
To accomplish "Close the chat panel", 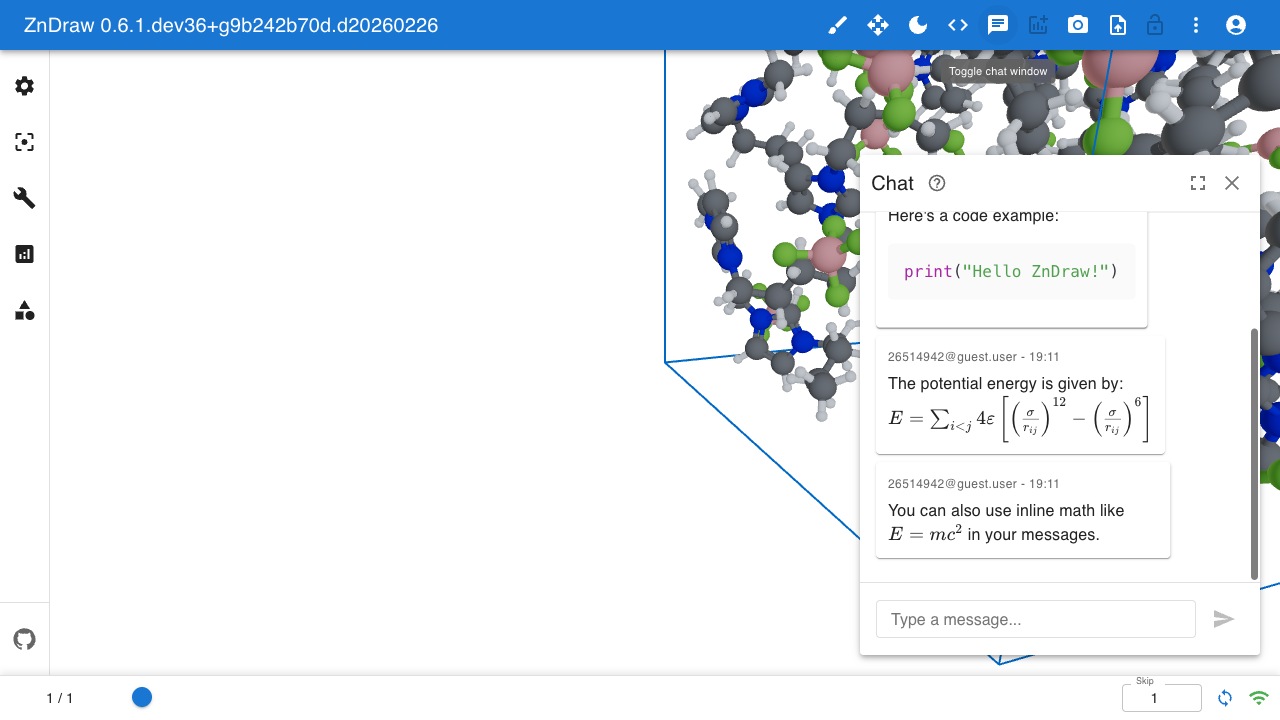I will tap(1232, 183).
